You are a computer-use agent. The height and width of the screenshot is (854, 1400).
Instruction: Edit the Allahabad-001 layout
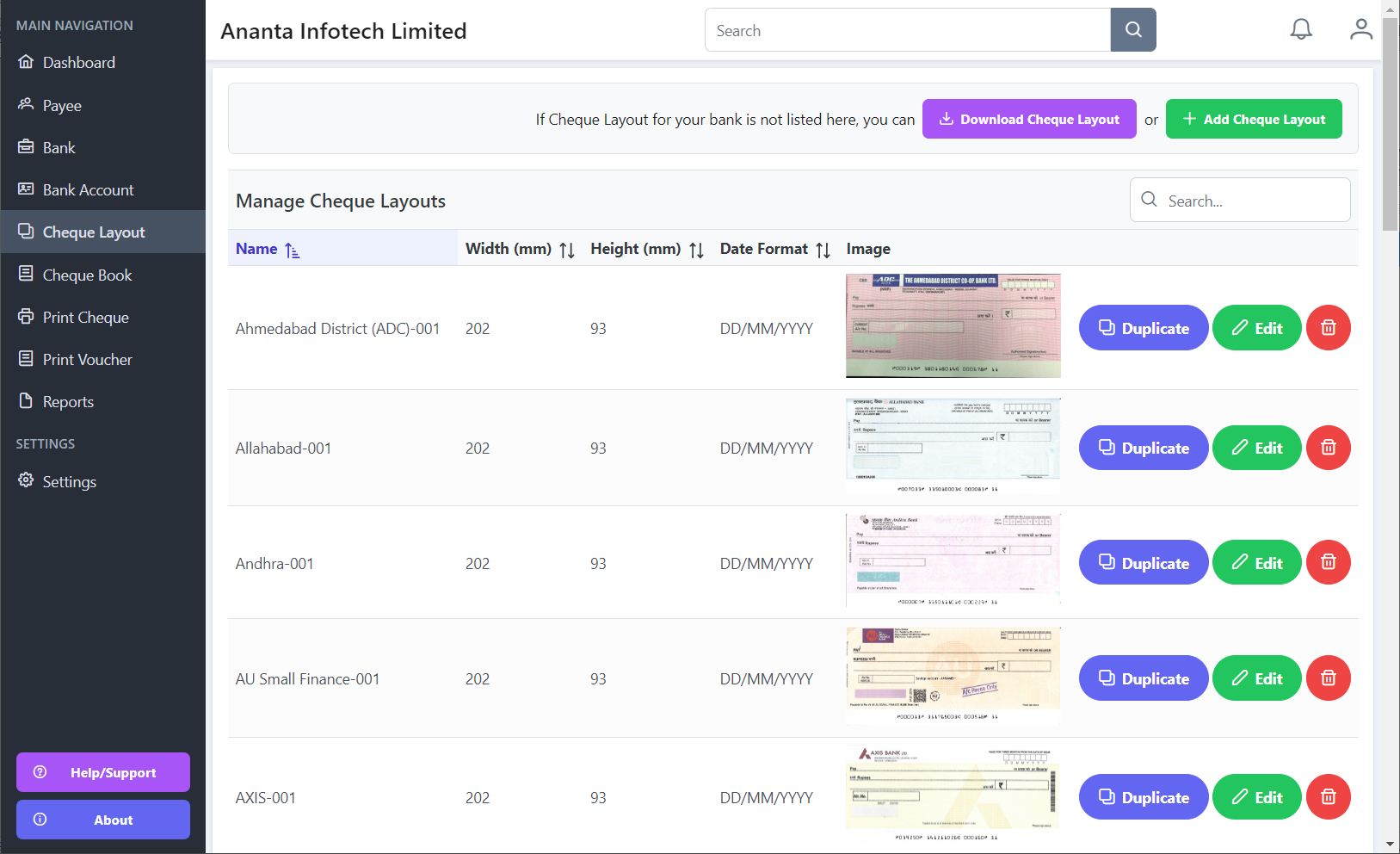pos(1257,448)
